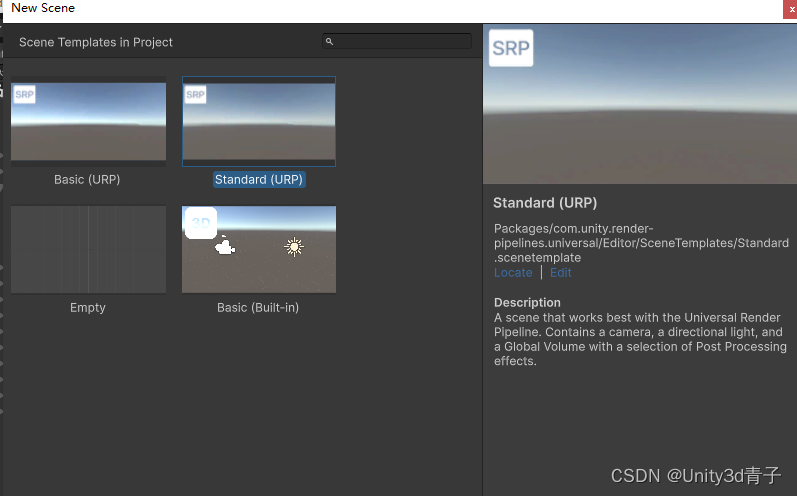
Task: Click the template package path text
Action: click(x=641, y=243)
